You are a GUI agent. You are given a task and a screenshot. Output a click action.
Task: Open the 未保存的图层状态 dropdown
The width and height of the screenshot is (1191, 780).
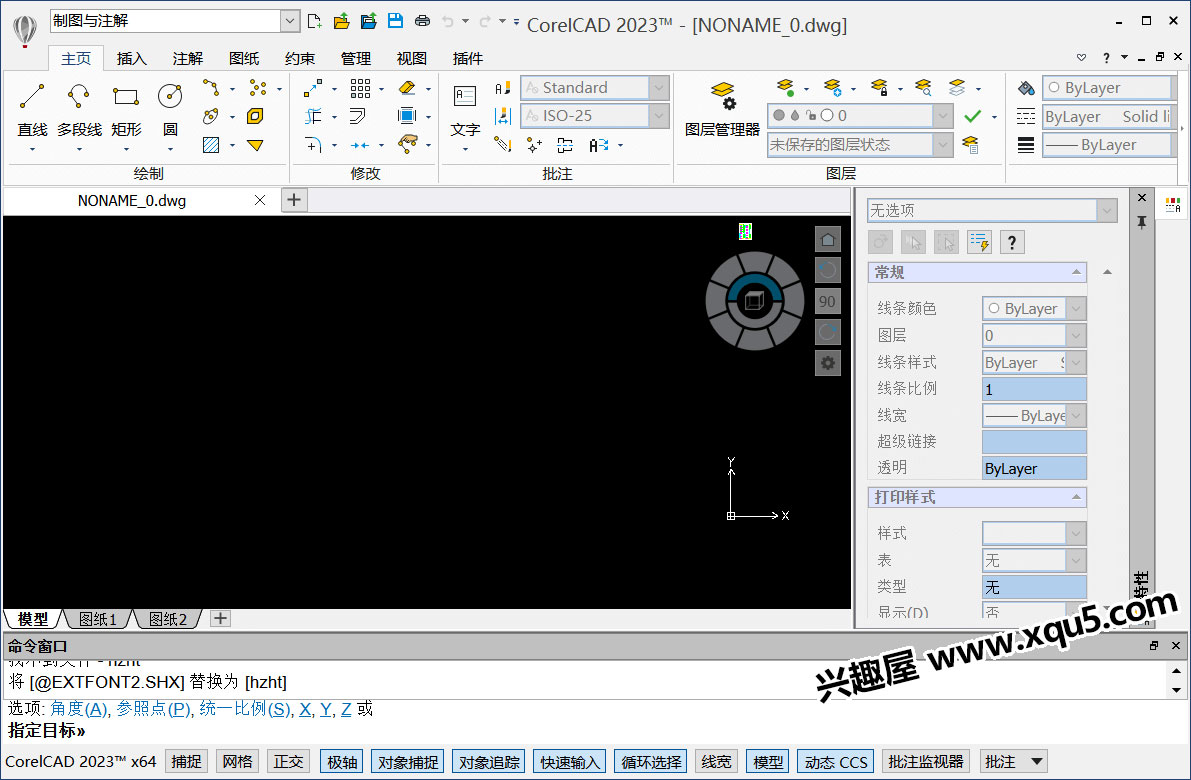click(943, 144)
